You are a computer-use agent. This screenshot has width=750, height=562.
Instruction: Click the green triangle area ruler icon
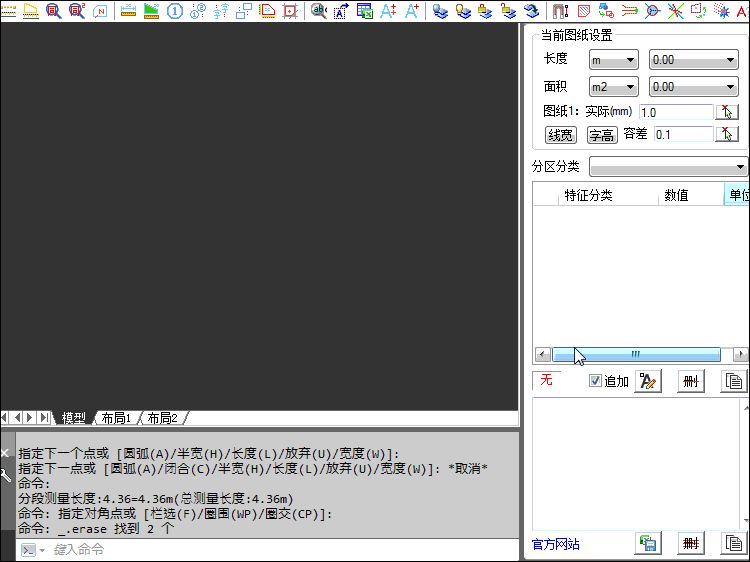tap(151, 11)
